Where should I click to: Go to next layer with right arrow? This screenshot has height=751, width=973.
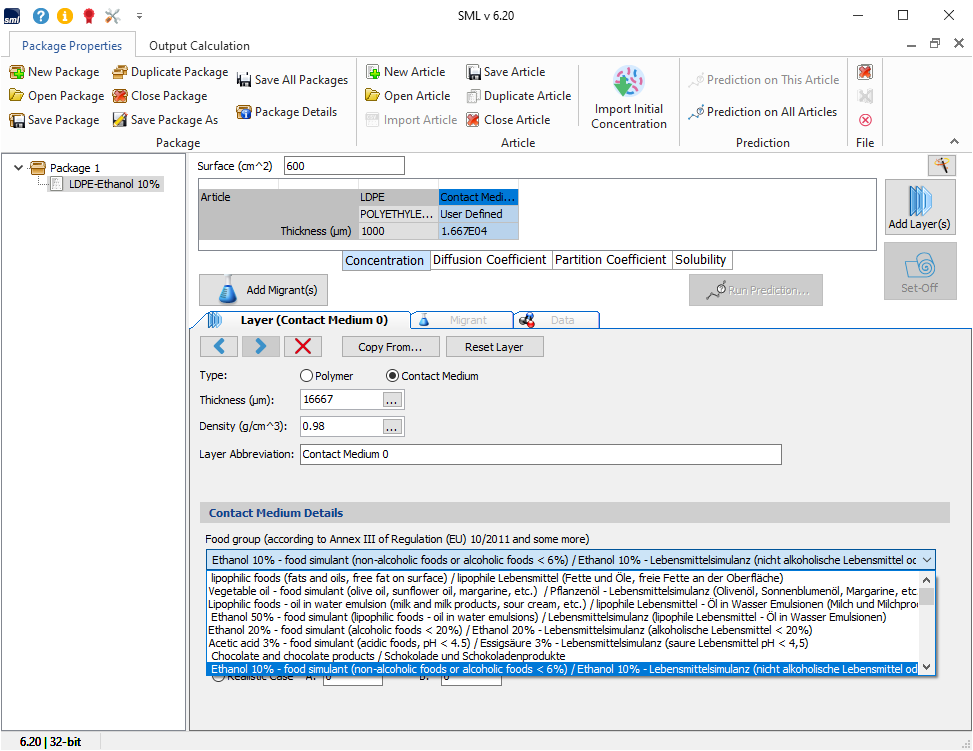[x=261, y=346]
